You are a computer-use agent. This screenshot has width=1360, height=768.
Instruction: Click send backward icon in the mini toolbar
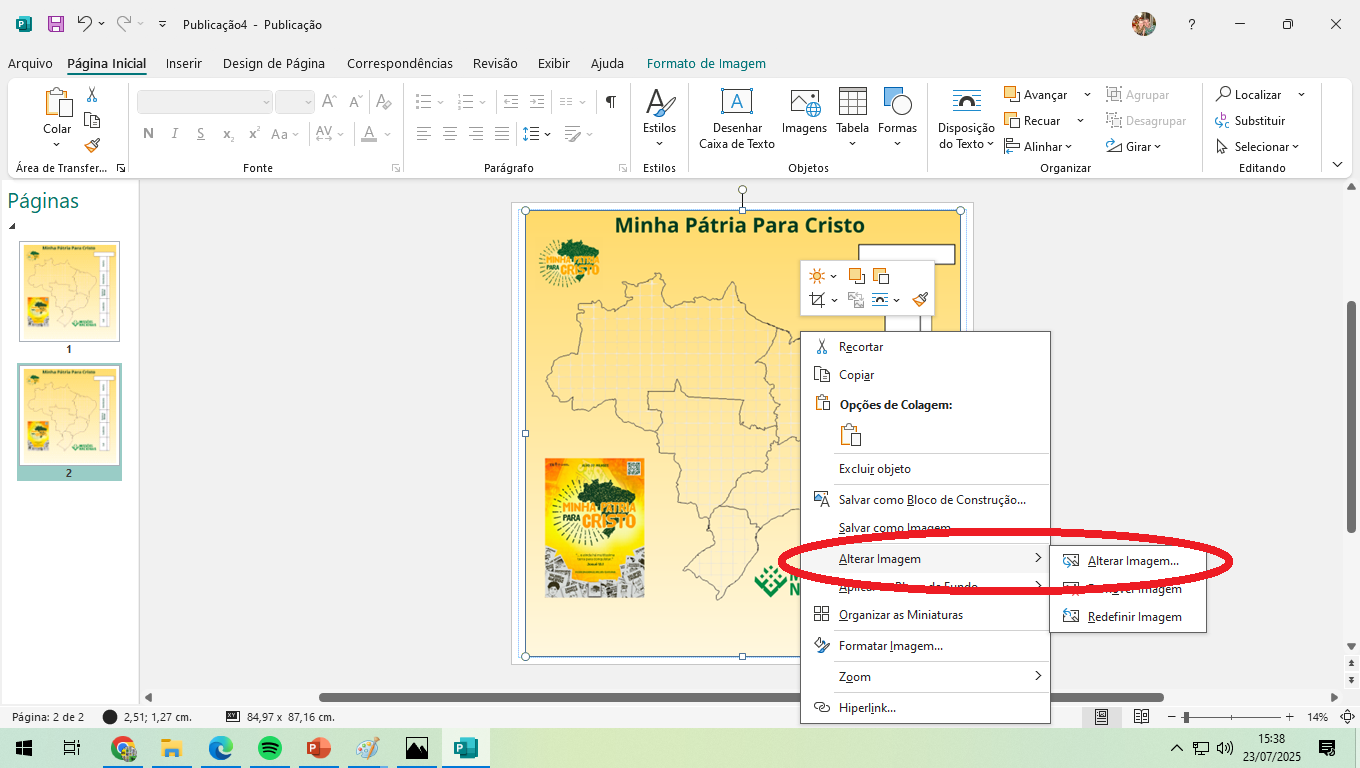pyautogui.click(x=880, y=276)
